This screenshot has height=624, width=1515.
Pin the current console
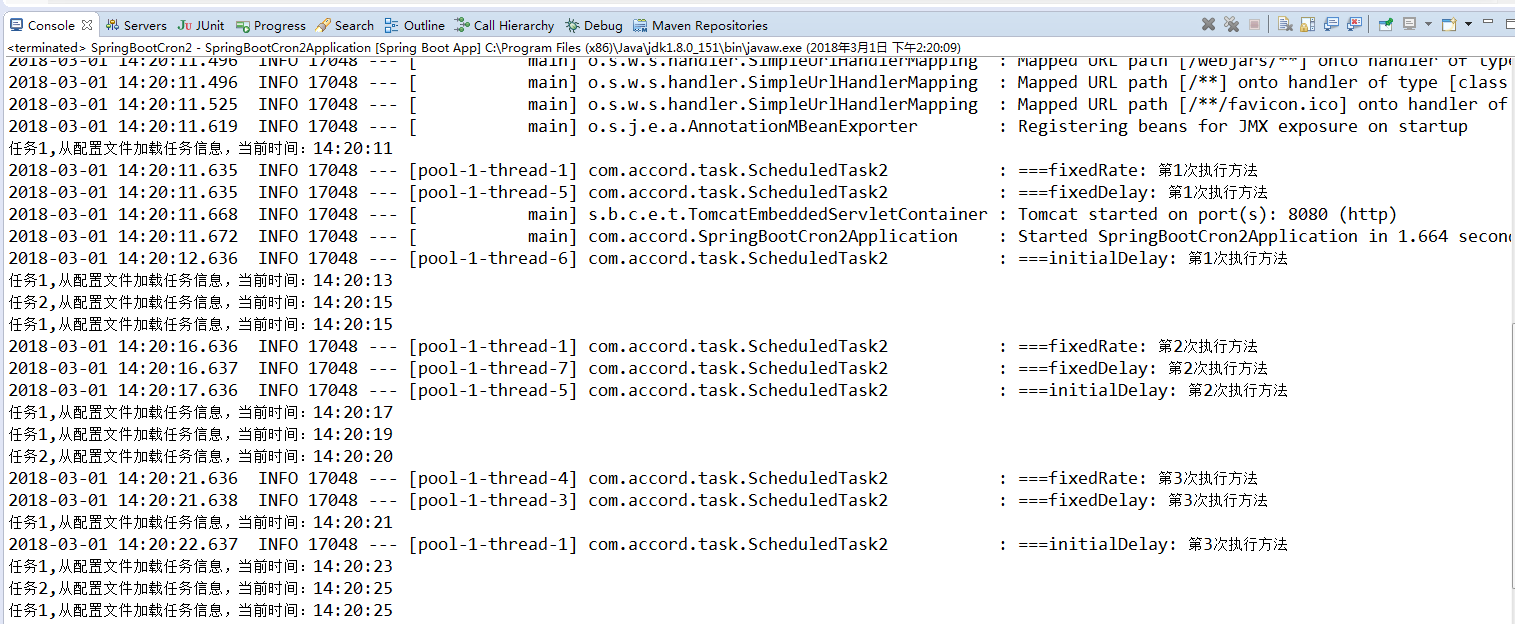1386,25
